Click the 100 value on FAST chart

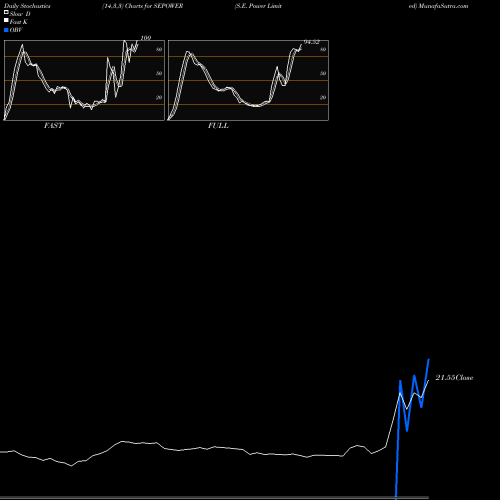coord(146,38)
